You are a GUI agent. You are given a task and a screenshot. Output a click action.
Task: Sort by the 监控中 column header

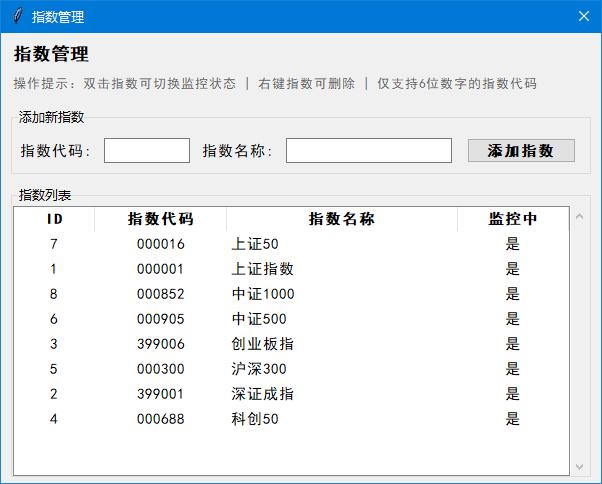tap(512, 219)
